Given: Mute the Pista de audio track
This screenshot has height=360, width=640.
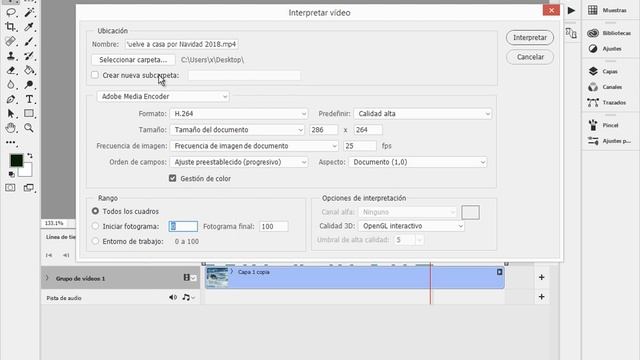Looking at the screenshot, I should tap(173, 298).
